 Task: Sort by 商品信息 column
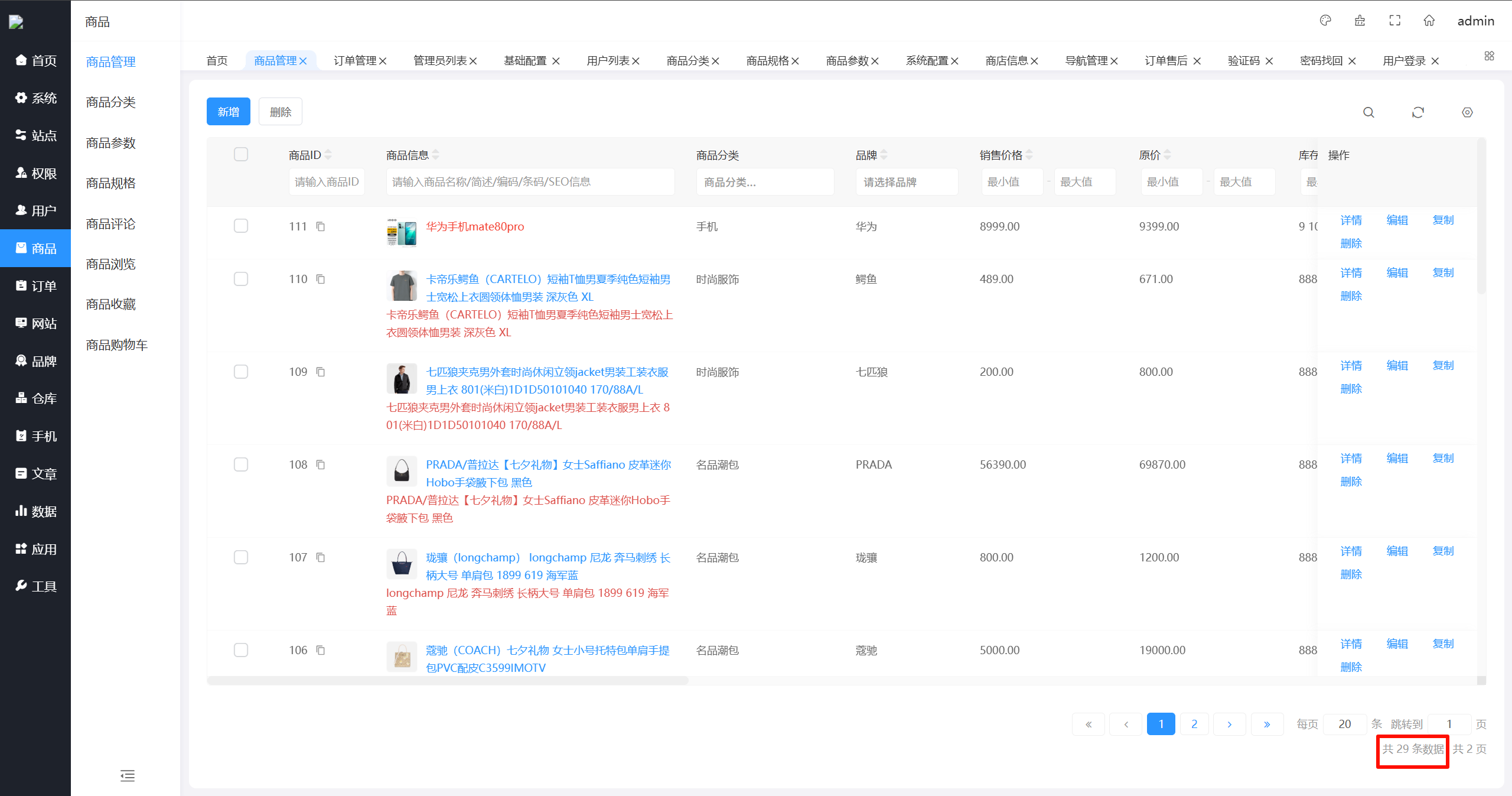[x=435, y=155]
